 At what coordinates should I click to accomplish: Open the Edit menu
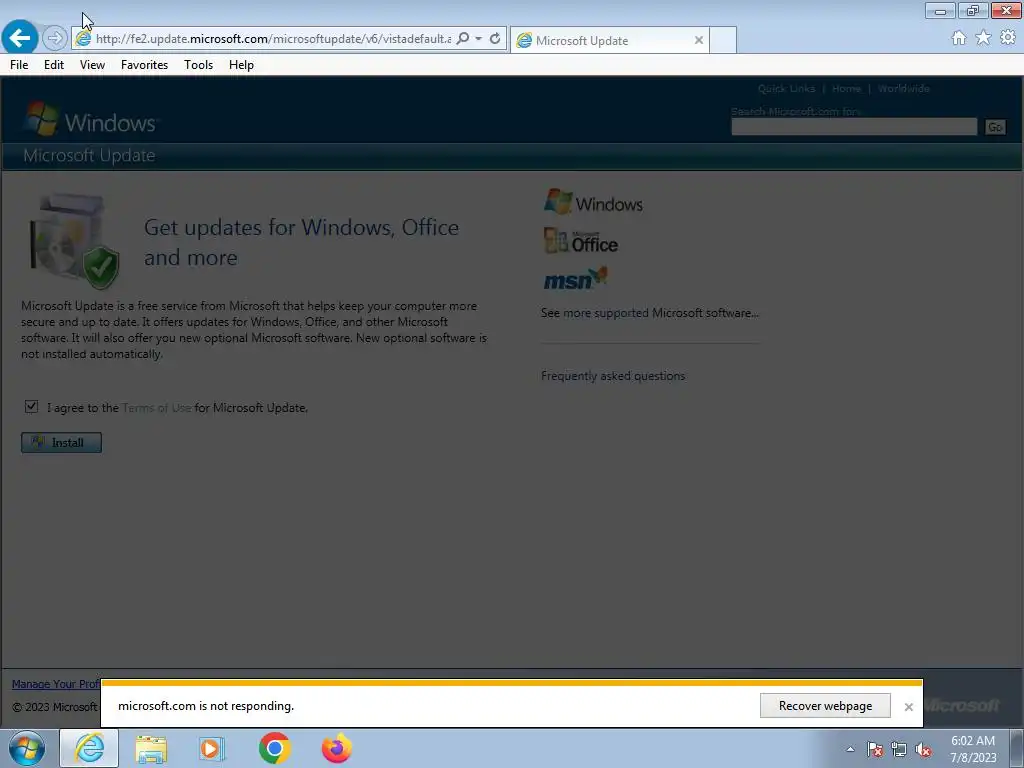tap(54, 65)
